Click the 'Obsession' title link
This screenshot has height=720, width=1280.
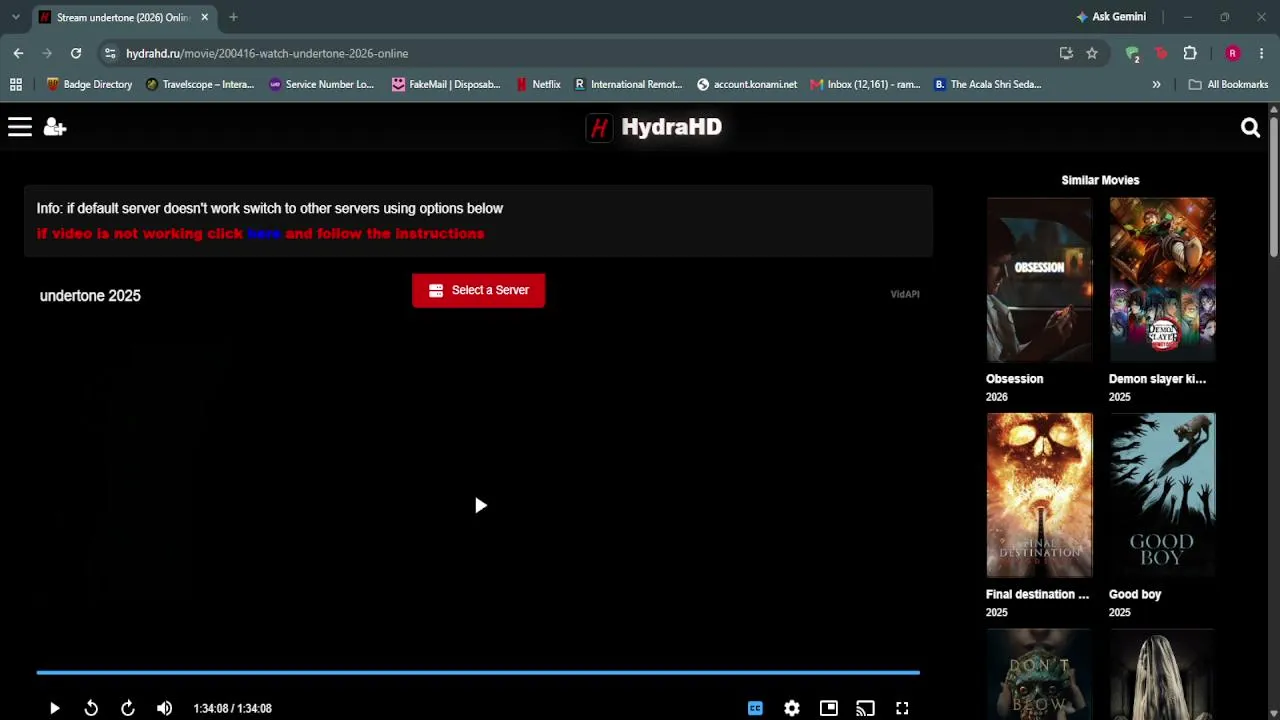[x=1014, y=379]
